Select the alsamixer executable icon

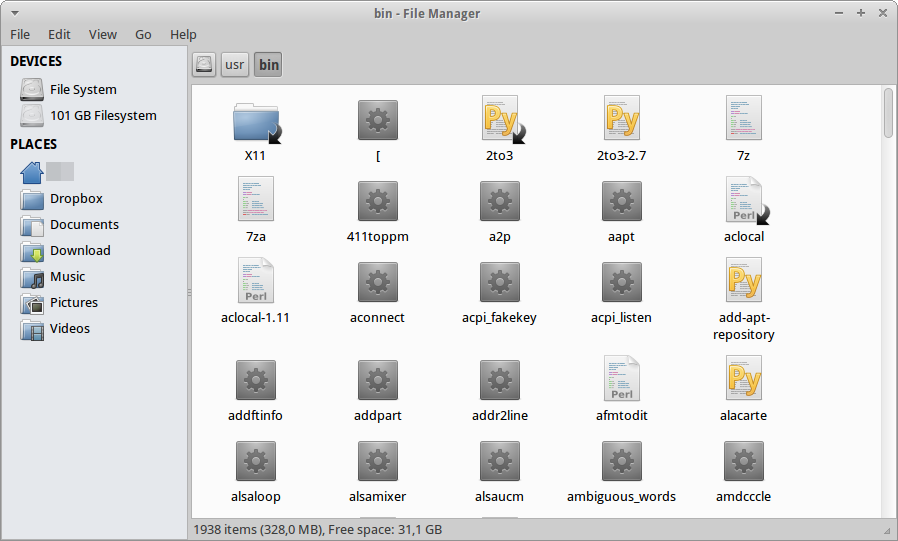pyautogui.click(x=377, y=461)
